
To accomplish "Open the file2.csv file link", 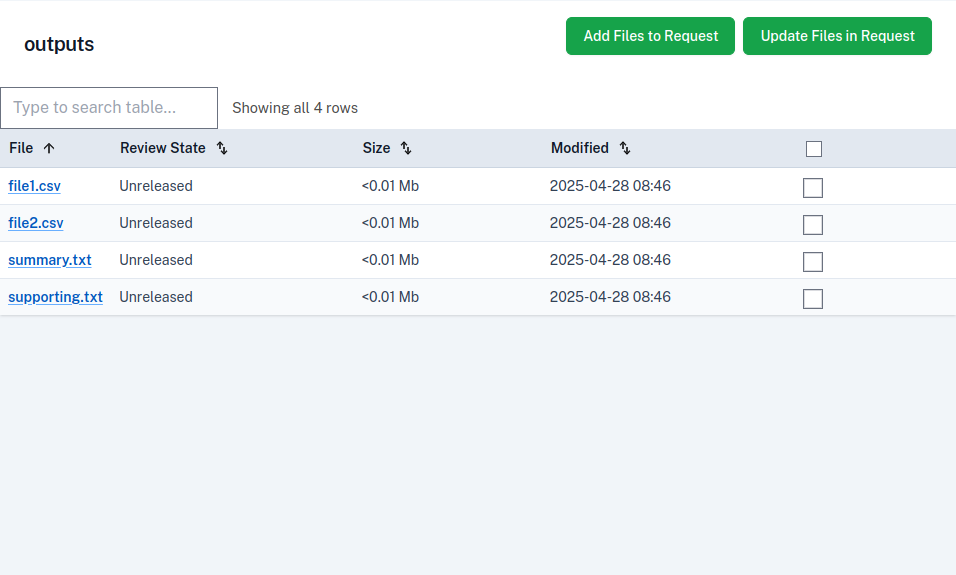I will coord(36,223).
